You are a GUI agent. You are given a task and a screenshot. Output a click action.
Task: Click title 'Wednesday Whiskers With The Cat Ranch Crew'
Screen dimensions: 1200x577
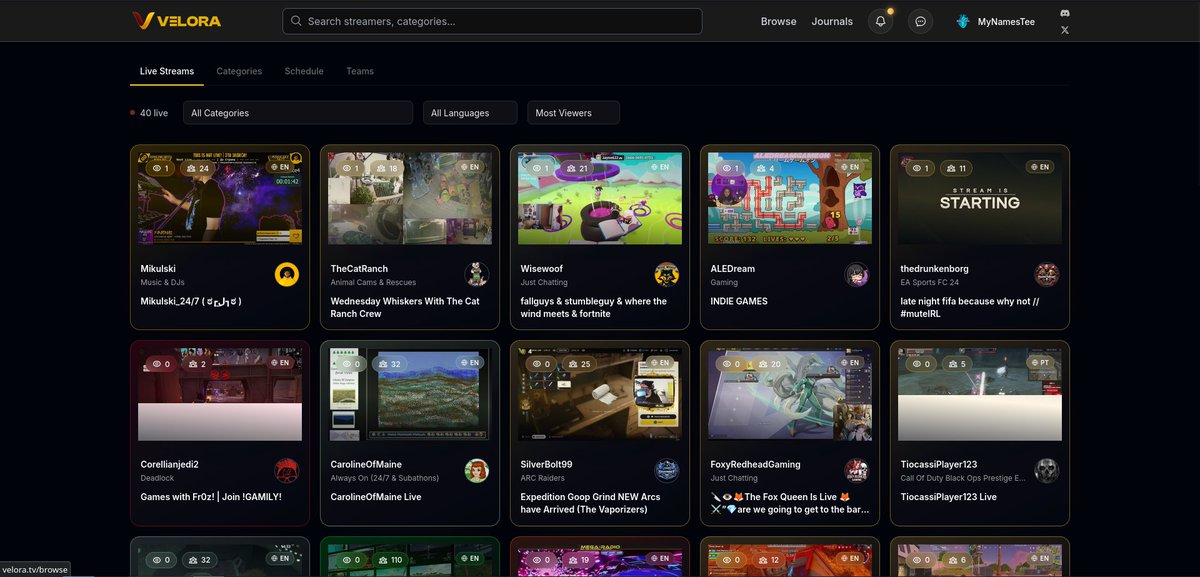click(405, 307)
